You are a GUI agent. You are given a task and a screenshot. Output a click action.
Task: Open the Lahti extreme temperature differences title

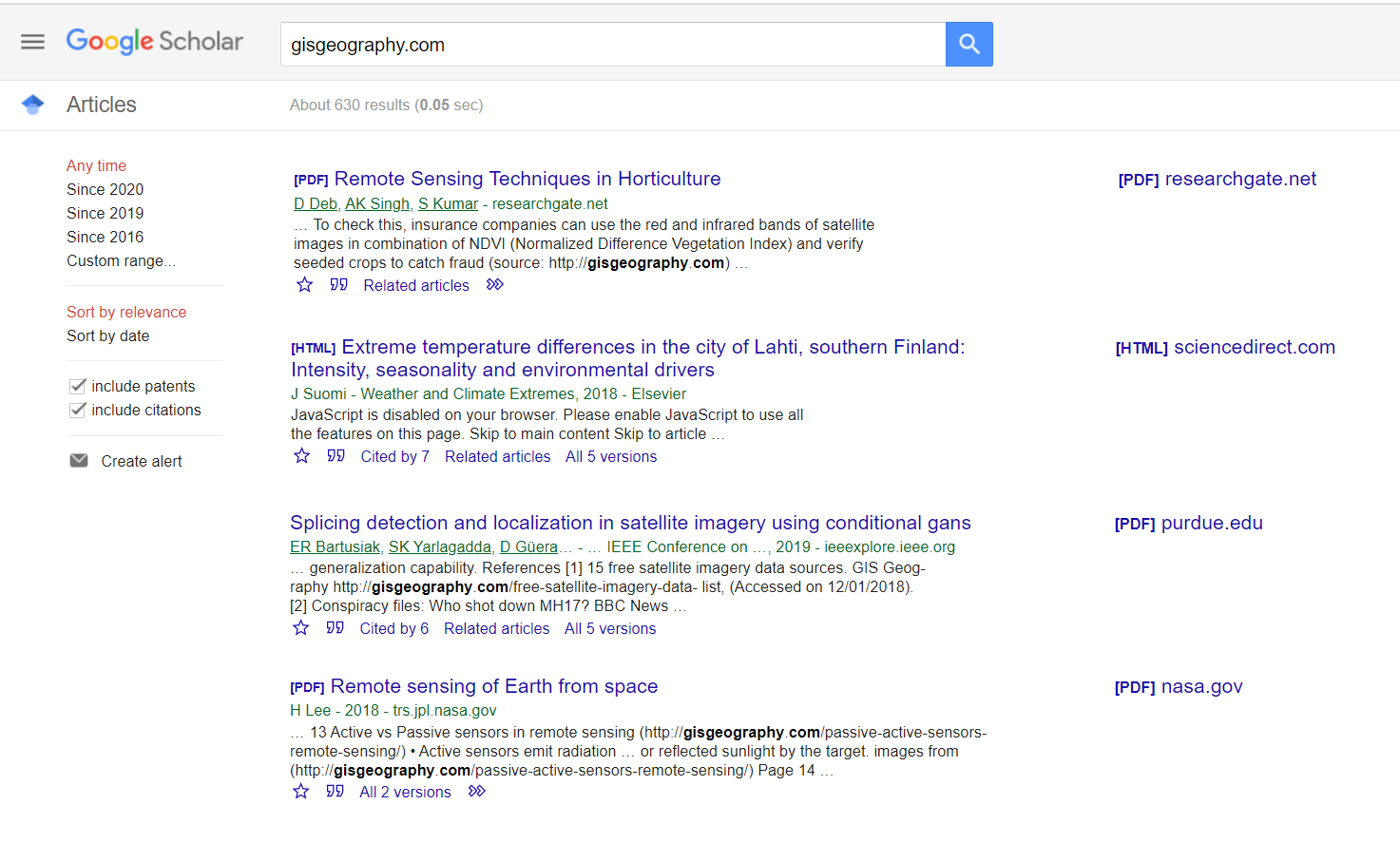pos(628,358)
